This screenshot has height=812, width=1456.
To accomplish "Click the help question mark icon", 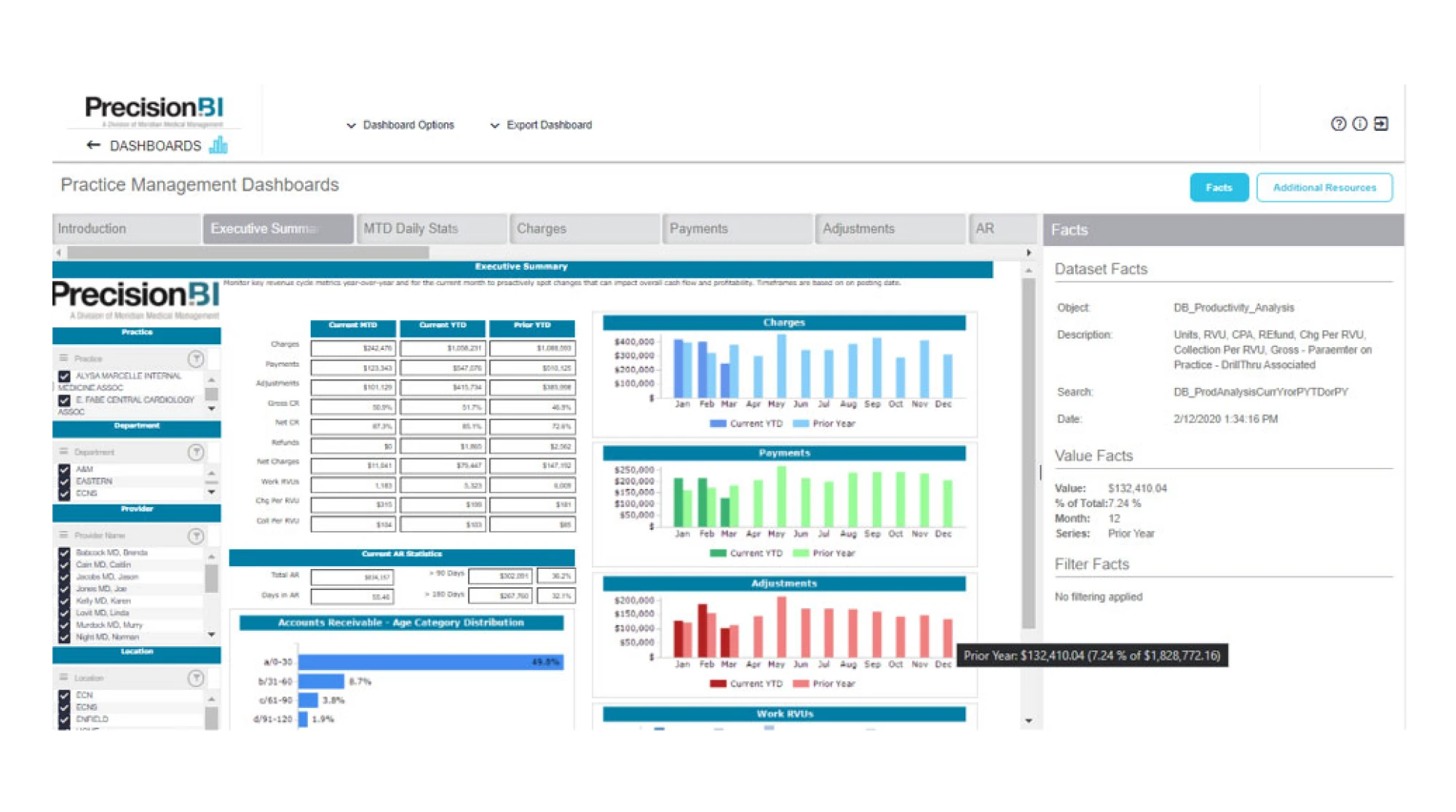I will point(1338,124).
